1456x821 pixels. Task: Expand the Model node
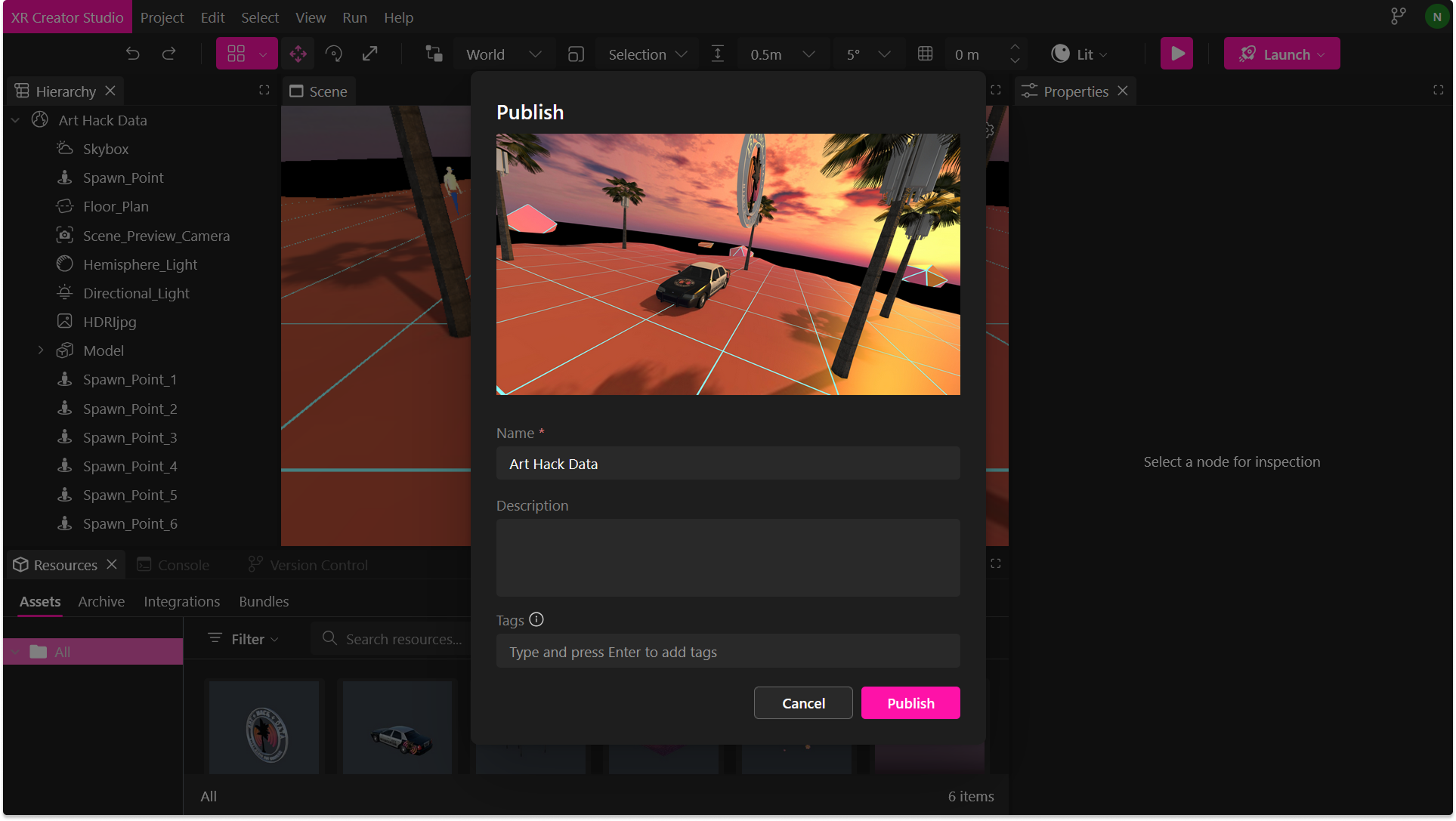coord(41,350)
